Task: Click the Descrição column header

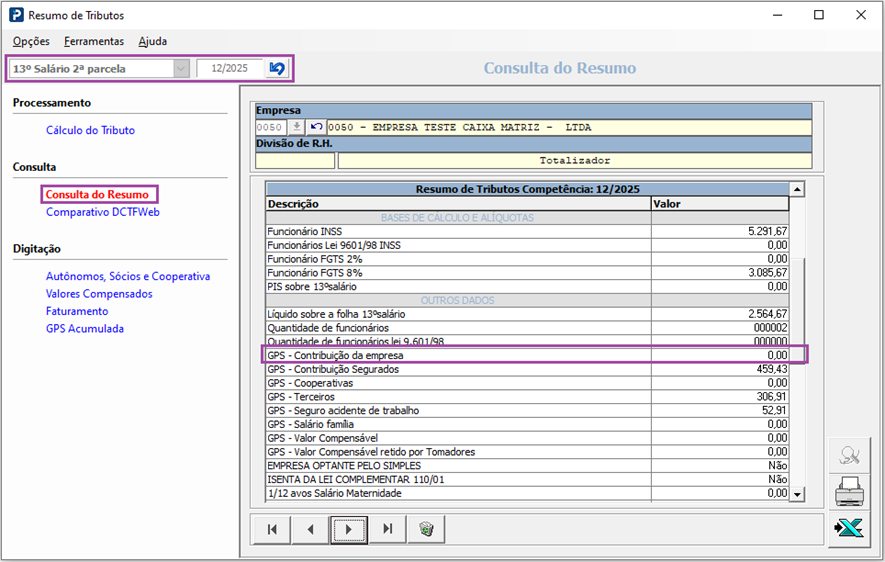Action: pyautogui.click(x=458, y=204)
